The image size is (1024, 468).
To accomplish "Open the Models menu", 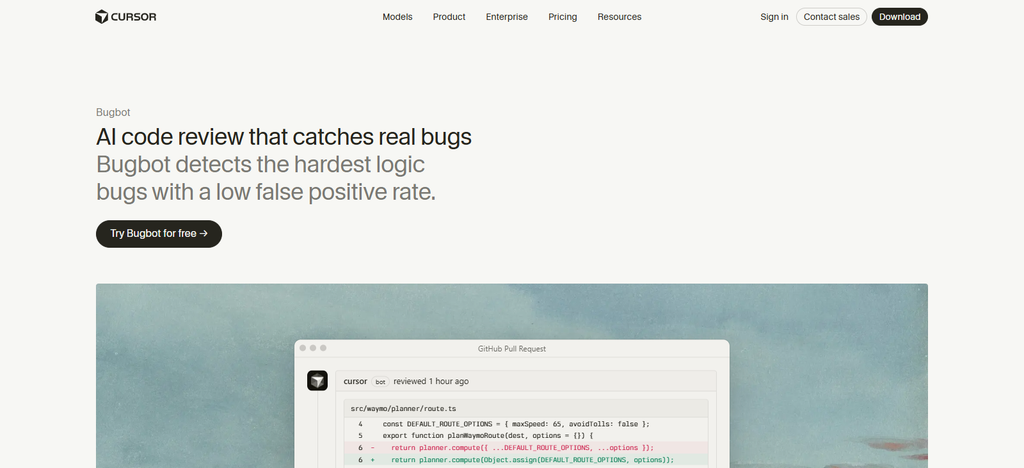I will coord(397,17).
